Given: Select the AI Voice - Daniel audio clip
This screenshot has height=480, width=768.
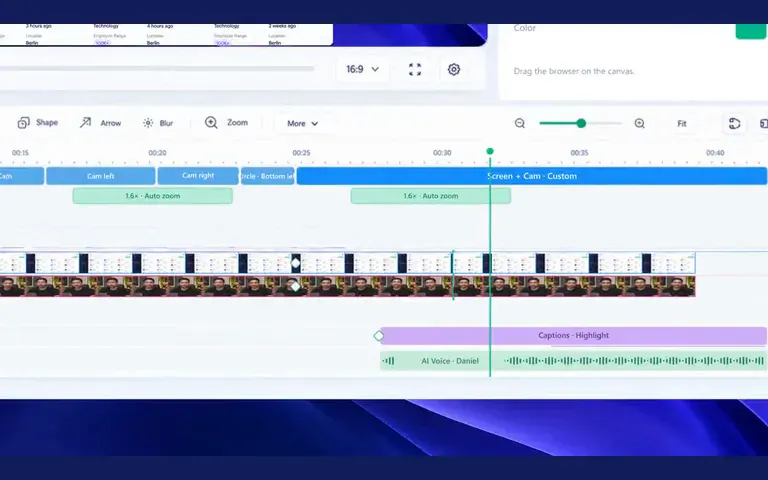Looking at the screenshot, I should click(x=573, y=361).
